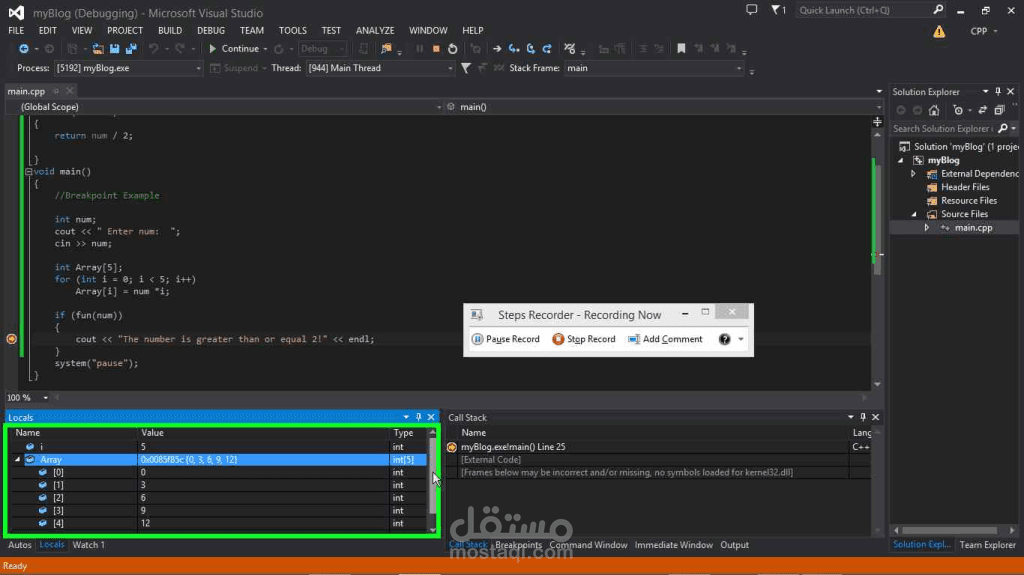
Task: Open the main() member dropdown
Action: (664, 107)
